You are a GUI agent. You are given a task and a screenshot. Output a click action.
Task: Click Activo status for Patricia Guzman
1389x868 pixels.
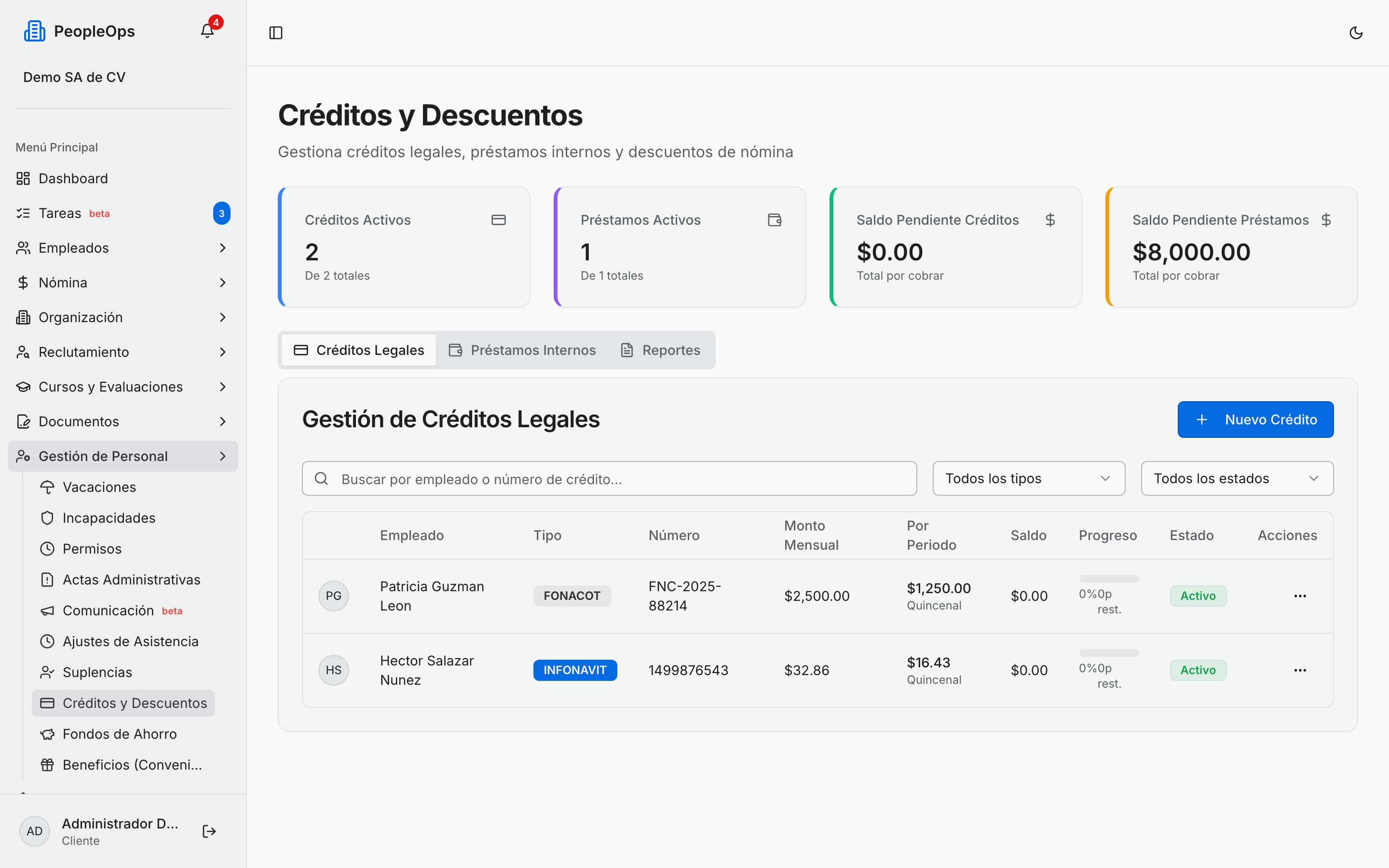point(1198,596)
